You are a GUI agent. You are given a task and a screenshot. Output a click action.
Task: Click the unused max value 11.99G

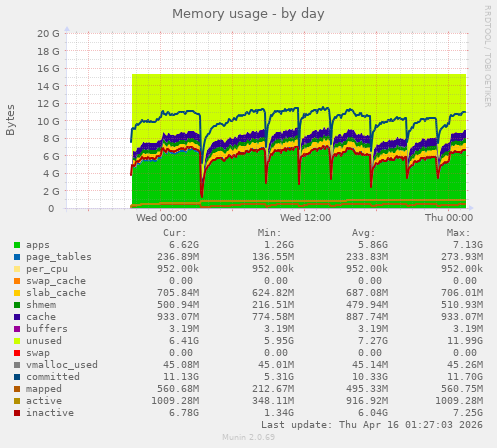(465, 341)
